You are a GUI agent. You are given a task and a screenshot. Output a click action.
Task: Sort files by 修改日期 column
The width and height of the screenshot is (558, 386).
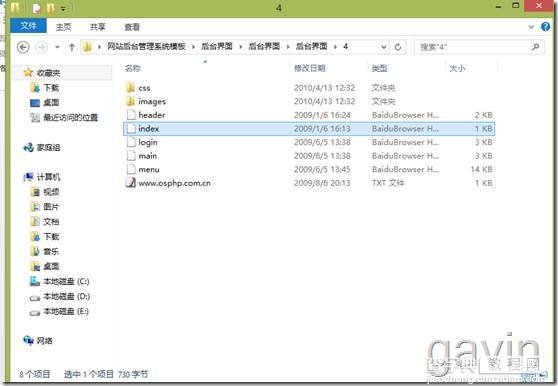click(x=310, y=68)
